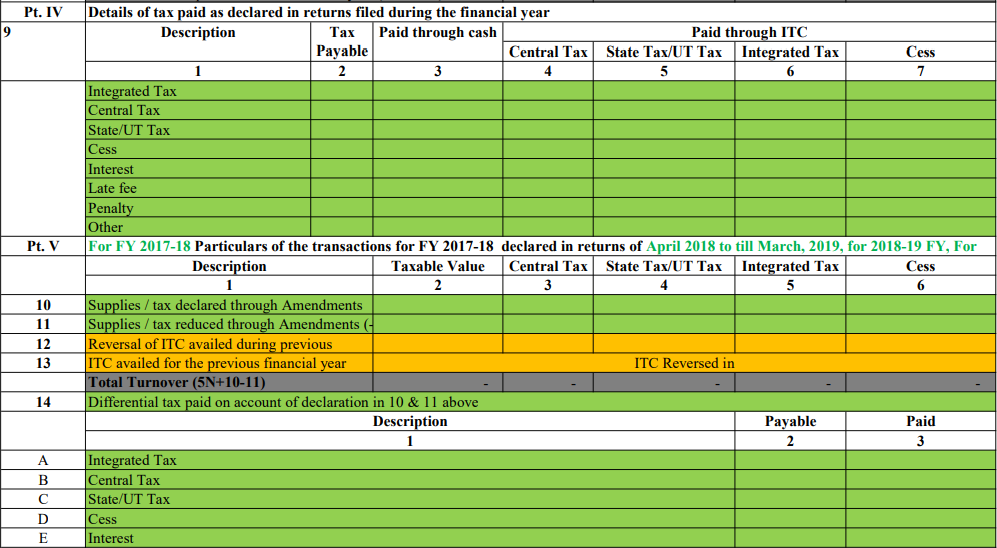The height and width of the screenshot is (548, 997).
Task: Click 'Integrated Tax' description in row A
Action: coord(410,460)
